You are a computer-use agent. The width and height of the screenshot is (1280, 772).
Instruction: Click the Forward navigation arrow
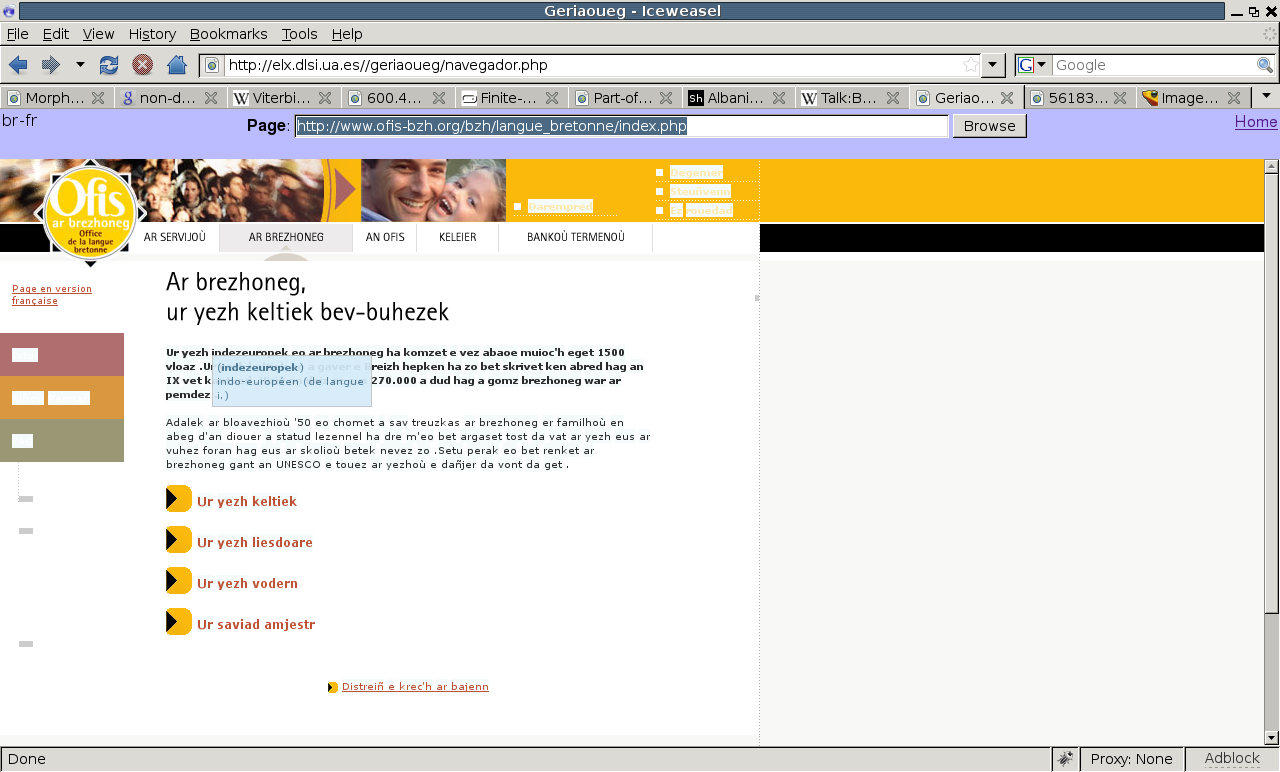(x=50, y=65)
